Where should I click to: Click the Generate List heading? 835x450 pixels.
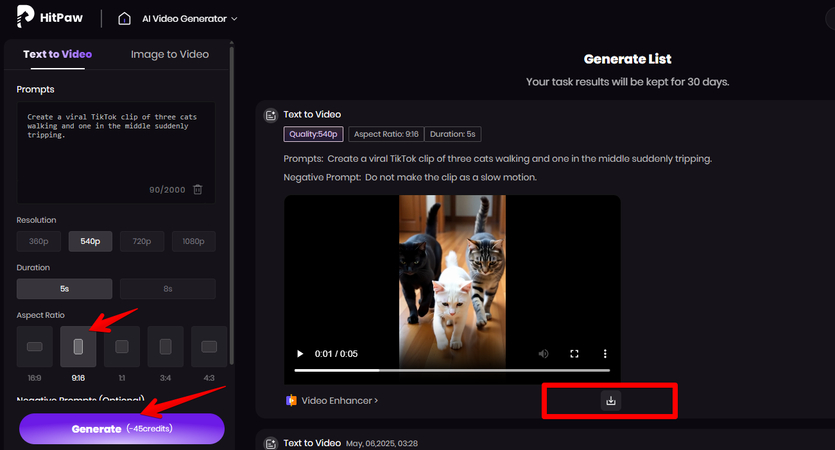coord(627,59)
